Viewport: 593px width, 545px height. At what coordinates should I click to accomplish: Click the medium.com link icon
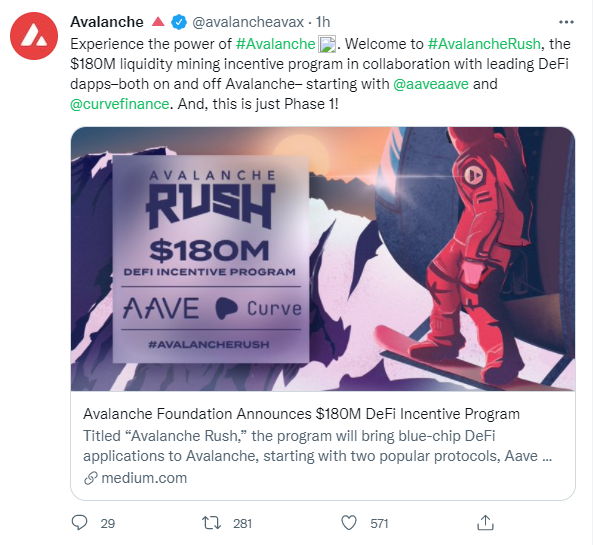[x=91, y=478]
